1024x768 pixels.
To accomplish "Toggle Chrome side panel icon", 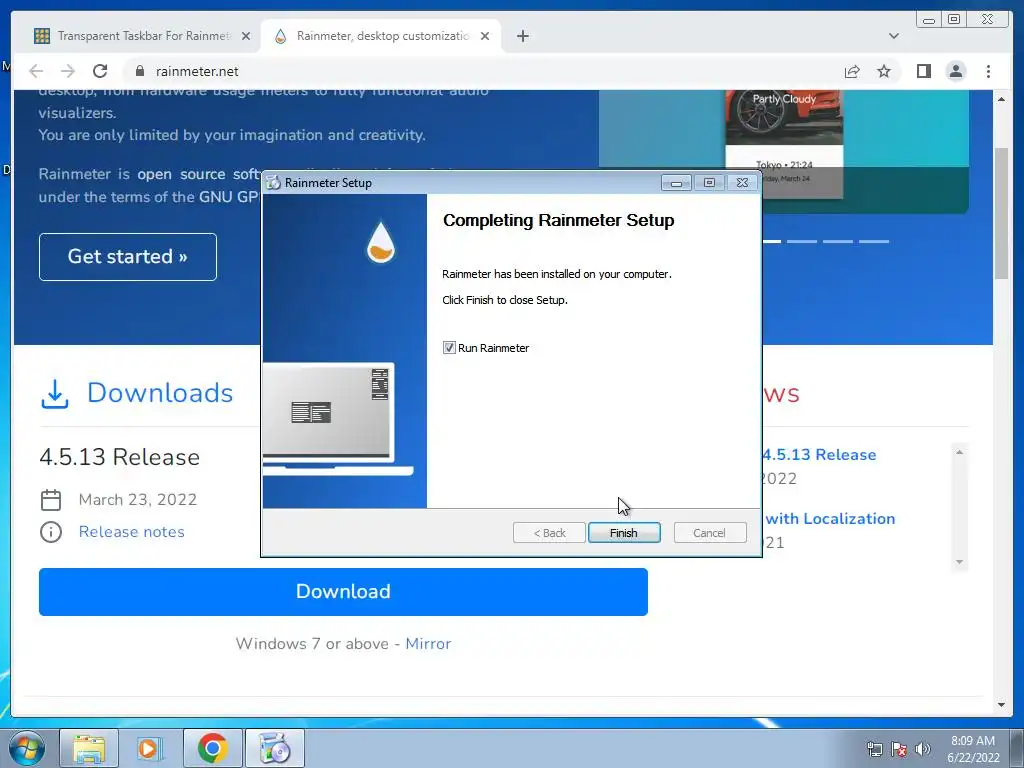I will pyautogui.click(x=923, y=71).
